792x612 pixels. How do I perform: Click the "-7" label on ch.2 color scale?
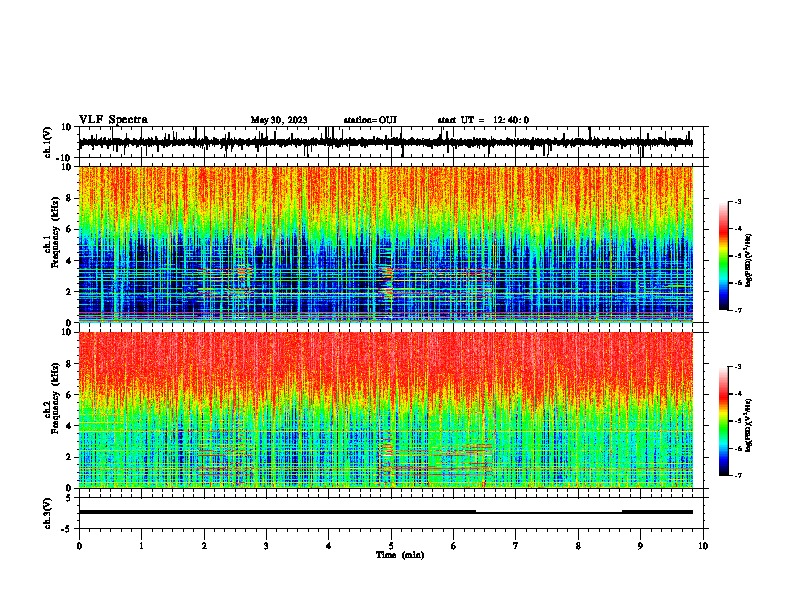tap(738, 476)
